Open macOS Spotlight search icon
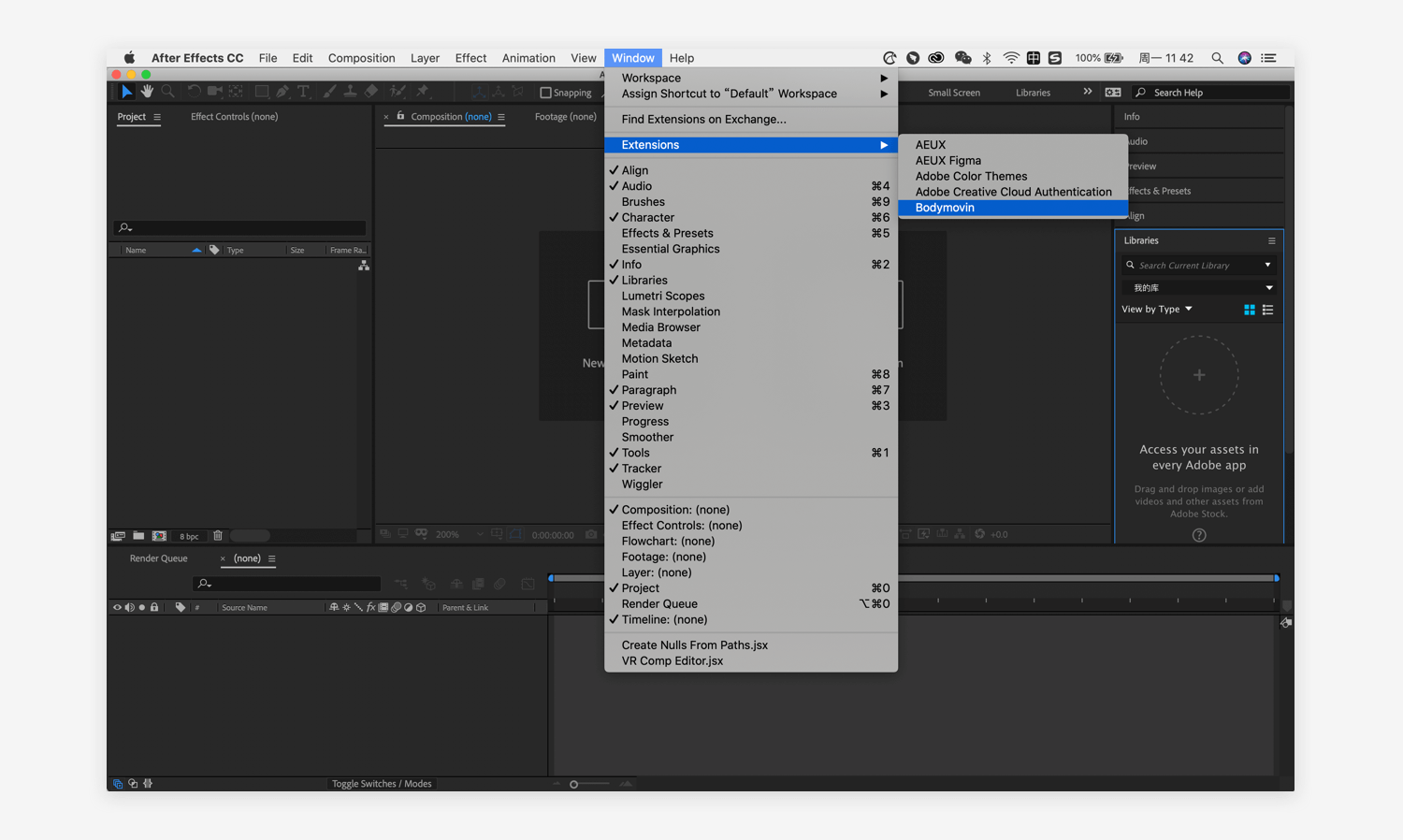The width and height of the screenshot is (1403, 840). (x=1217, y=58)
